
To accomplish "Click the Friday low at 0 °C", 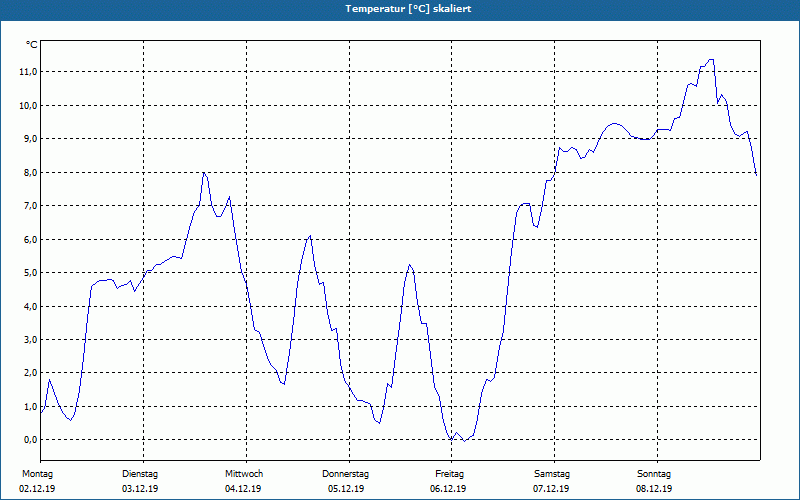I will click(464, 441).
